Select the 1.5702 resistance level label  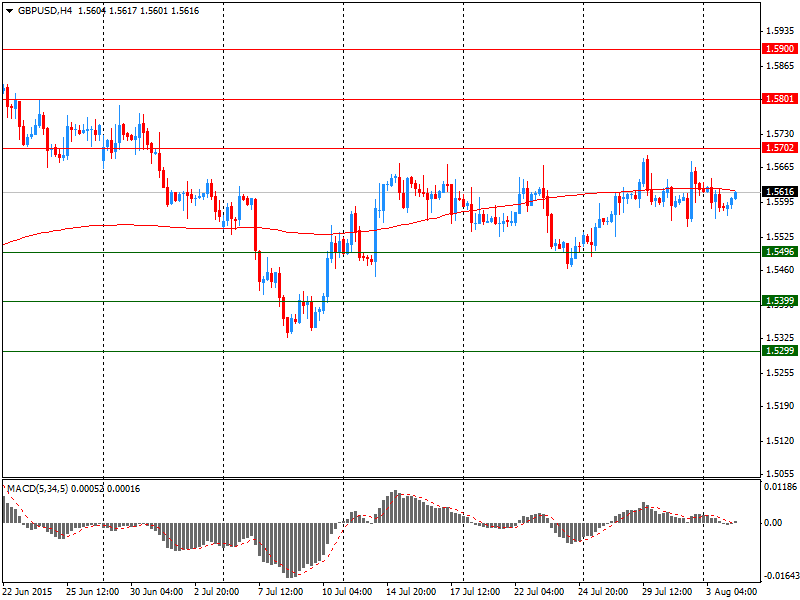pyautogui.click(x=780, y=148)
